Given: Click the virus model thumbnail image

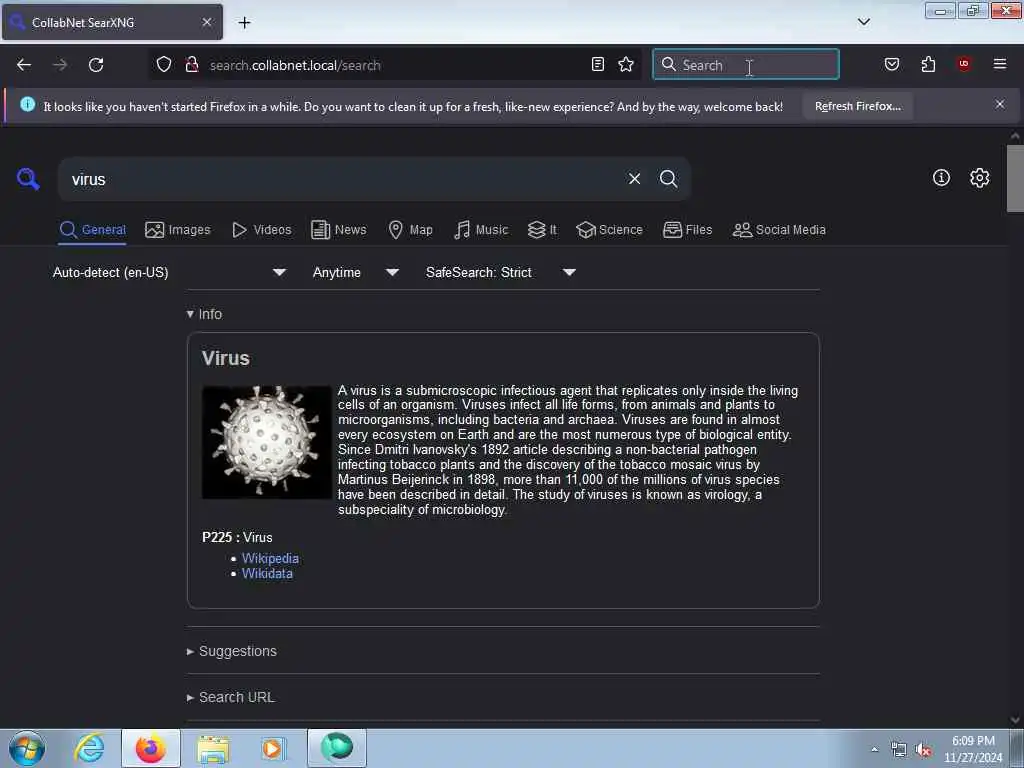Looking at the screenshot, I should point(266,442).
